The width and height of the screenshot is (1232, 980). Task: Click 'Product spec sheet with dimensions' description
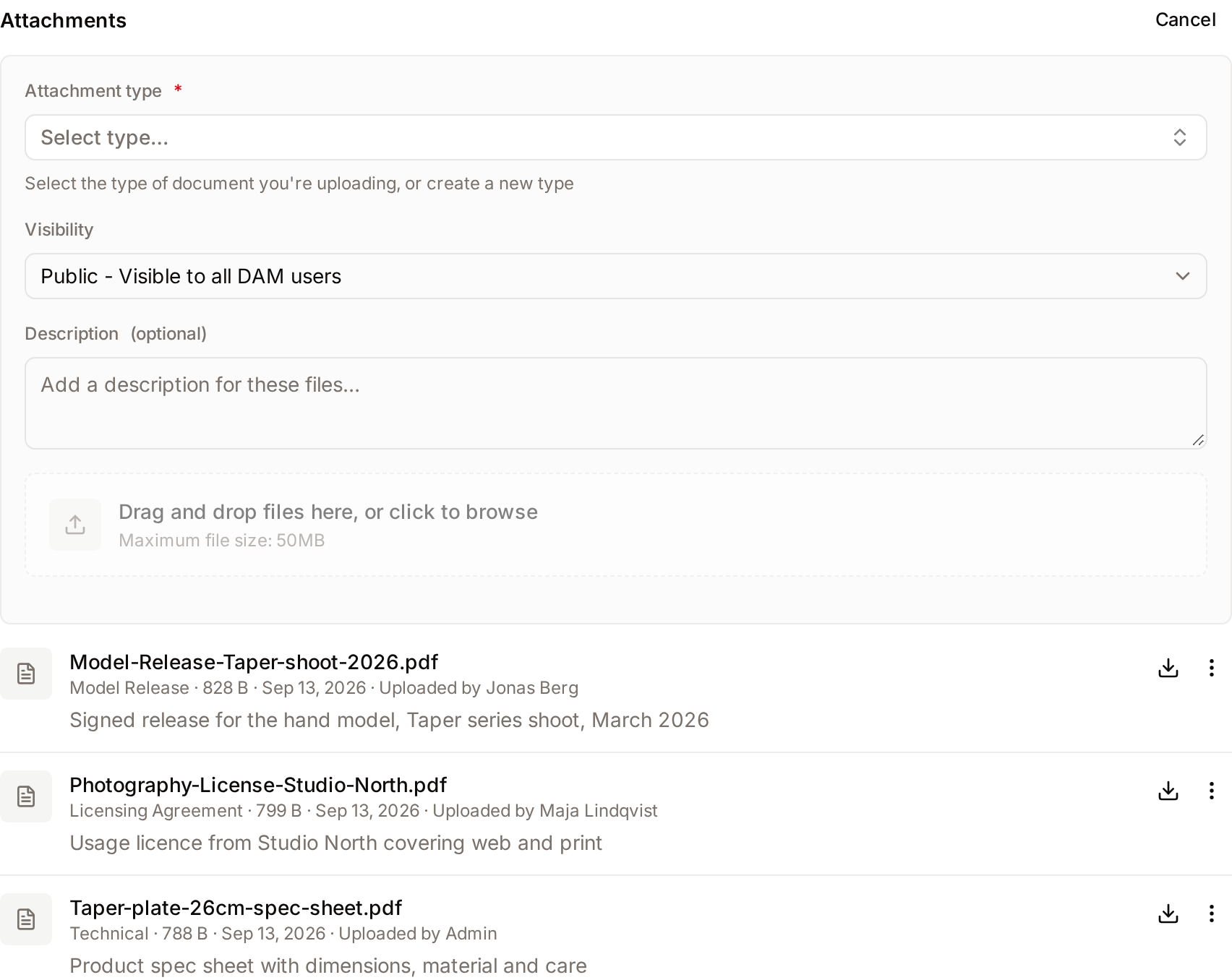pyautogui.click(x=328, y=966)
